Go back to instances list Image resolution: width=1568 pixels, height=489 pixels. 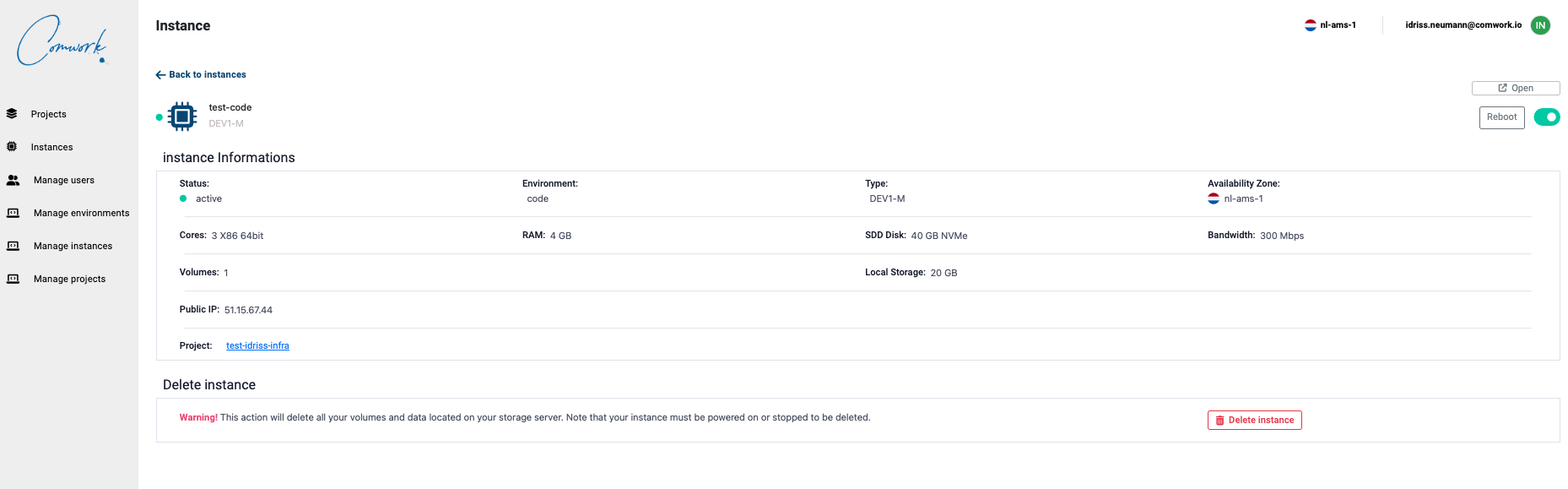coord(201,74)
